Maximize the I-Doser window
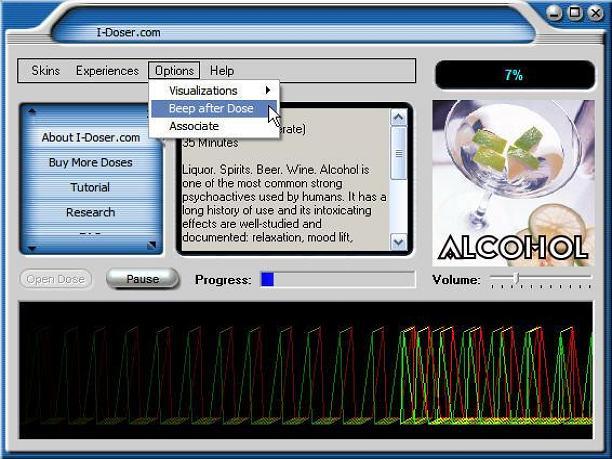 tap(575, 13)
